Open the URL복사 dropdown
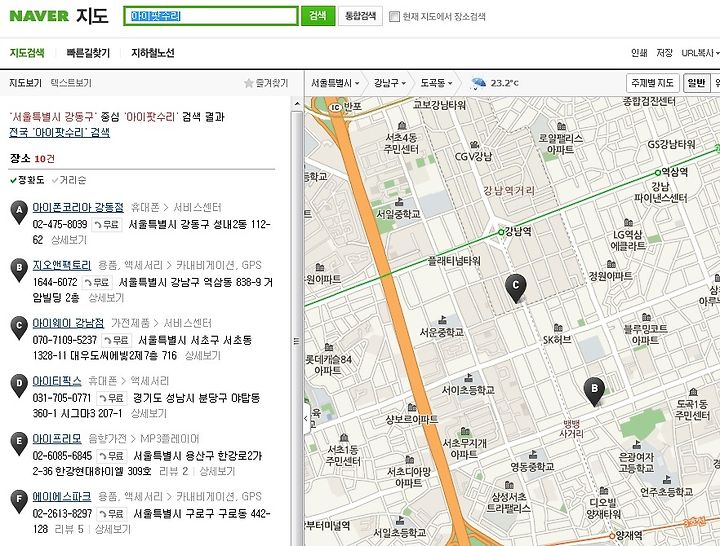Screen dimensions: 720x546 coord(700,53)
